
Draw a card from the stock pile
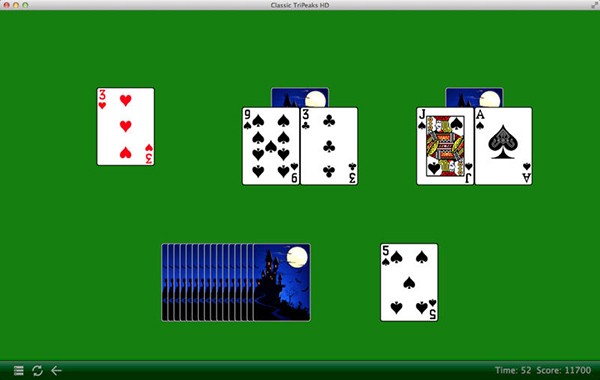click(x=282, y=282)
